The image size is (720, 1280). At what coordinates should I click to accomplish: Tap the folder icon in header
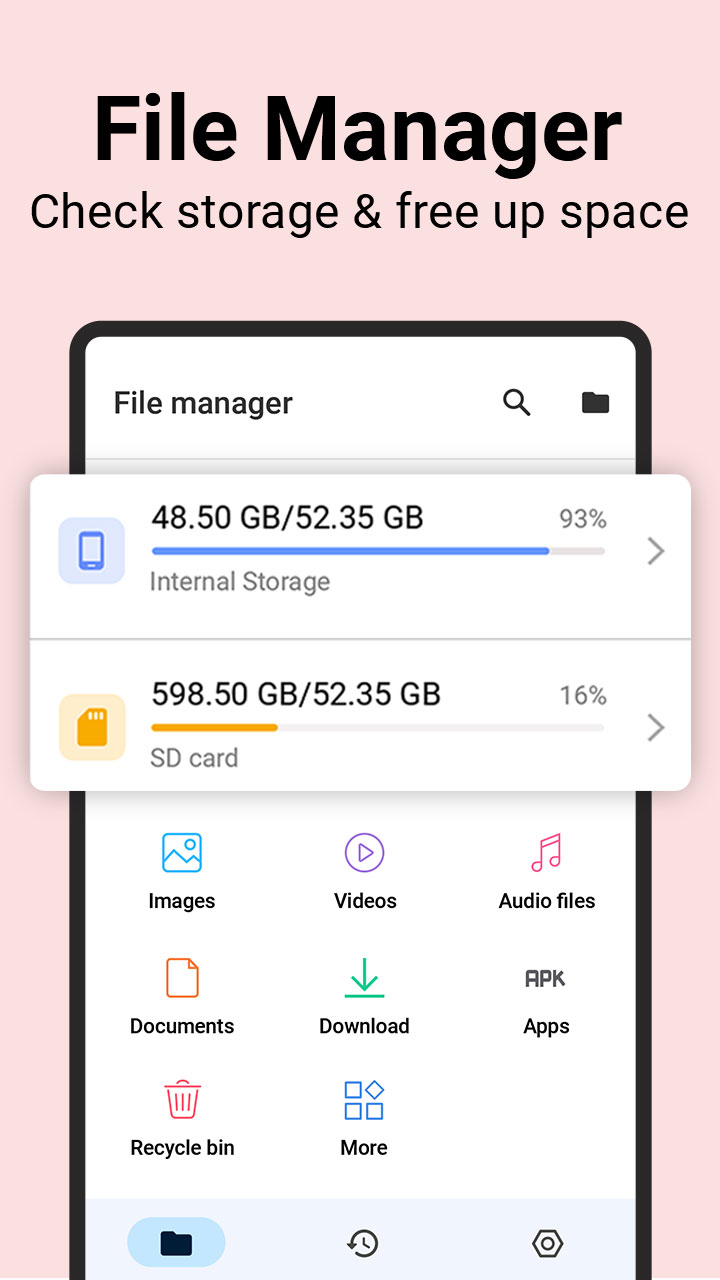595,403
